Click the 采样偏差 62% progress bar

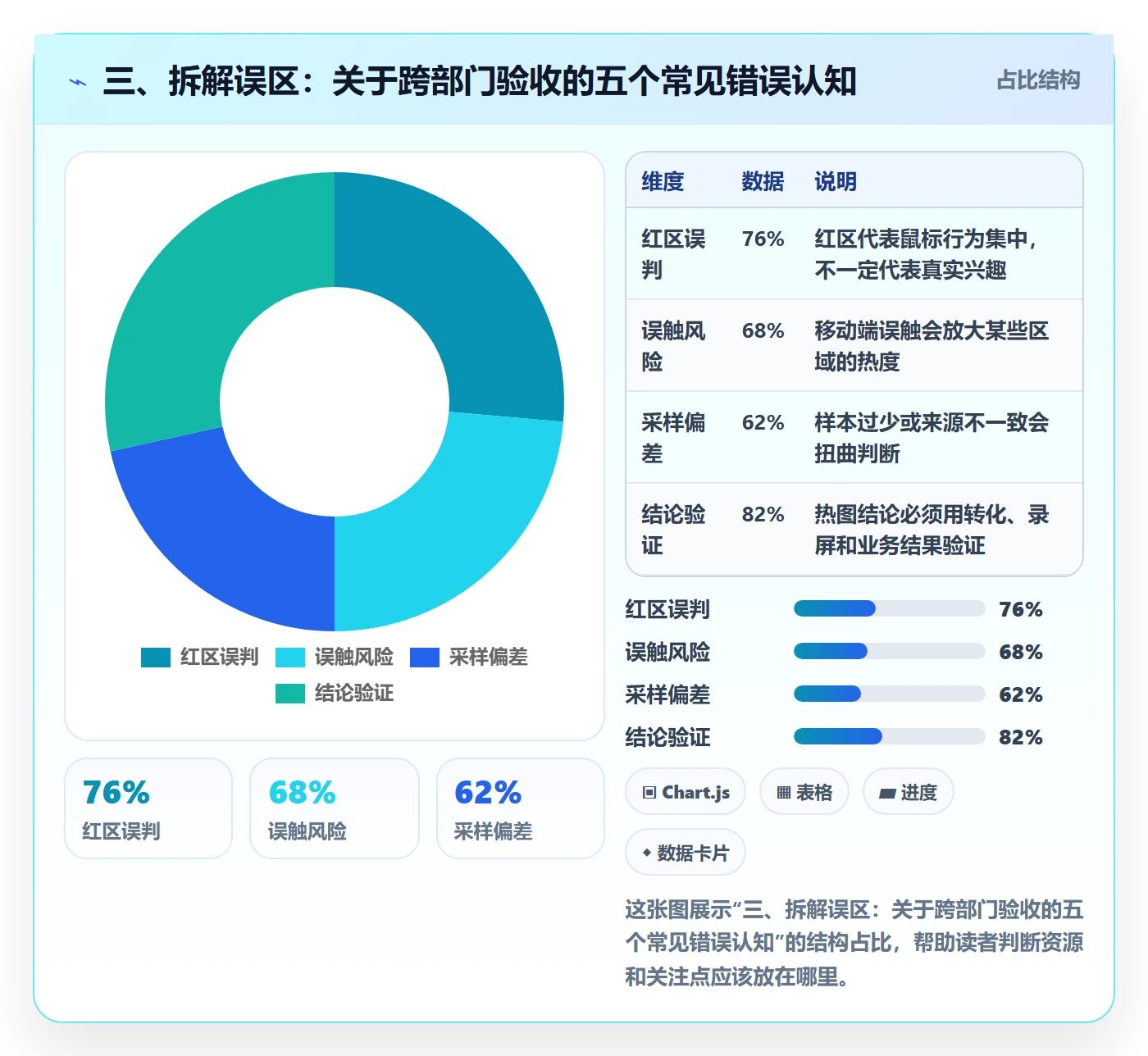(889, 694)
